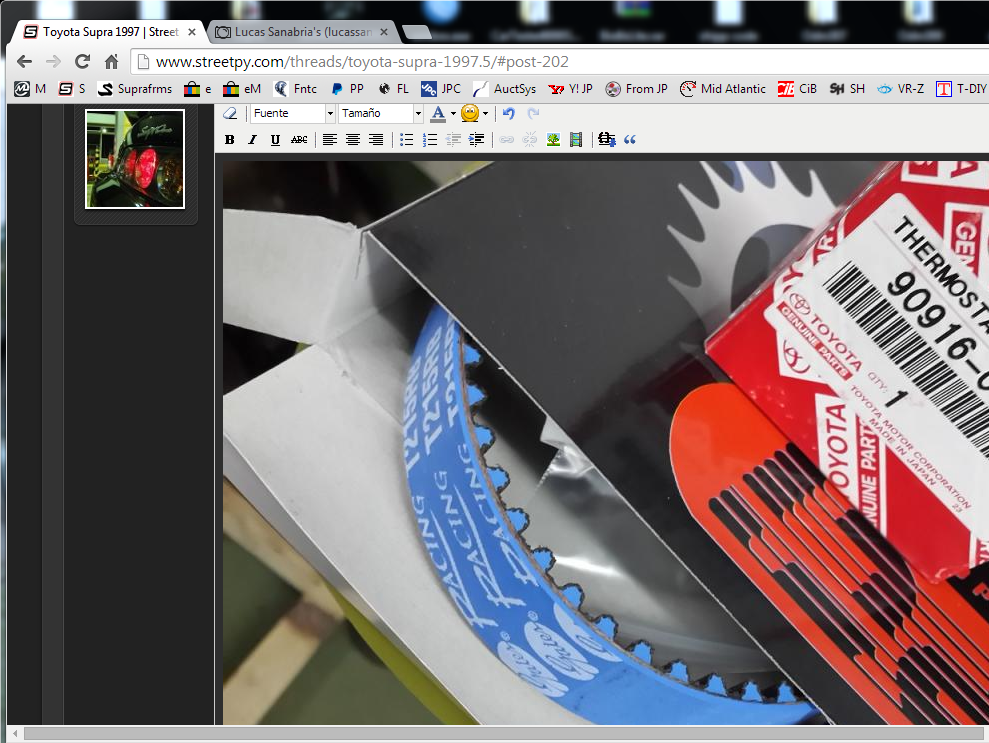Click the horizontal scrollbar left arrow
989x743 pixels.
click(15, 734)
